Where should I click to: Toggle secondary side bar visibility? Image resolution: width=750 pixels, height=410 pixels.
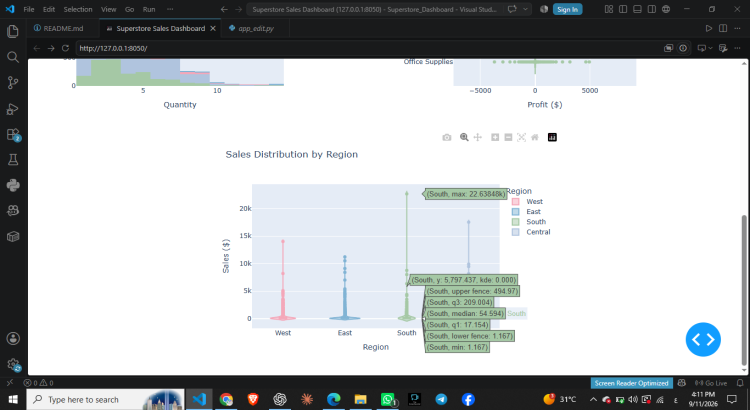(x=651, y=9)
